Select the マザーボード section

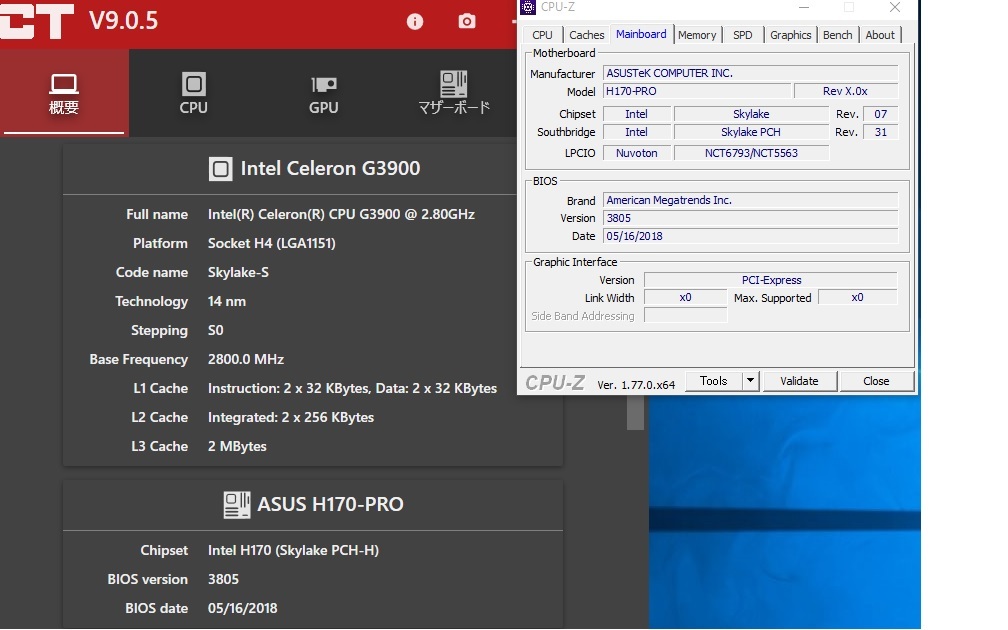454,93
